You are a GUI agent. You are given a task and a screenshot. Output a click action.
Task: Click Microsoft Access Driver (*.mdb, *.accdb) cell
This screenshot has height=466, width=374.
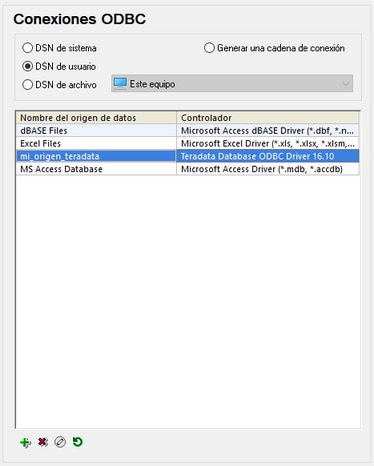coord(268,169)
